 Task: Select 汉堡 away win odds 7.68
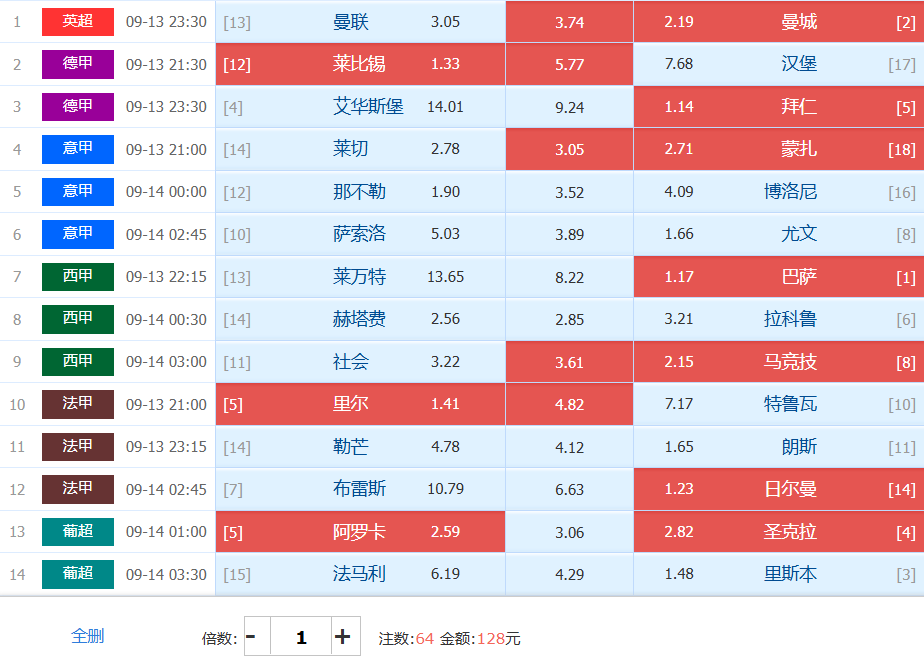[x=778, y=64]
